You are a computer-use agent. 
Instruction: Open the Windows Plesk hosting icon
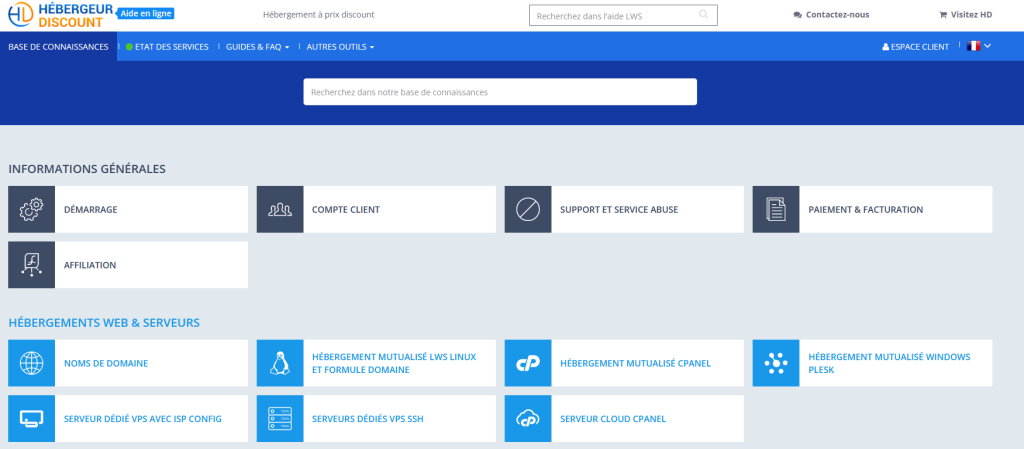tap(776, 363)
